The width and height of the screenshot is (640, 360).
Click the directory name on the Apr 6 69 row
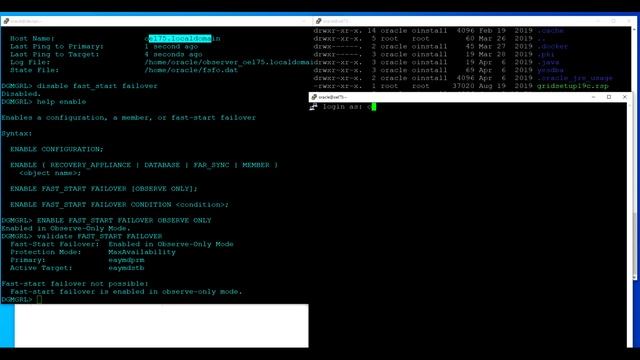pos(550,70)
